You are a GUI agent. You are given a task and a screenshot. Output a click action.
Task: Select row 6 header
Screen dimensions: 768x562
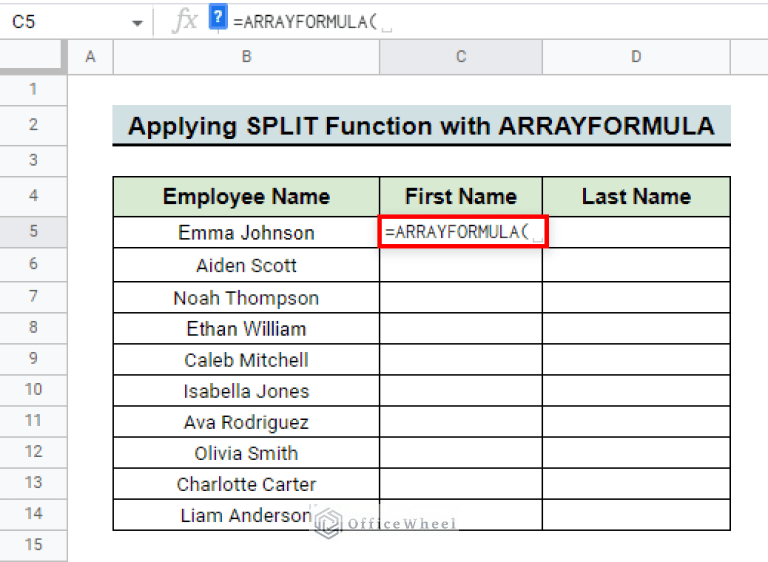pyautogui.click(x=33, y=264)
